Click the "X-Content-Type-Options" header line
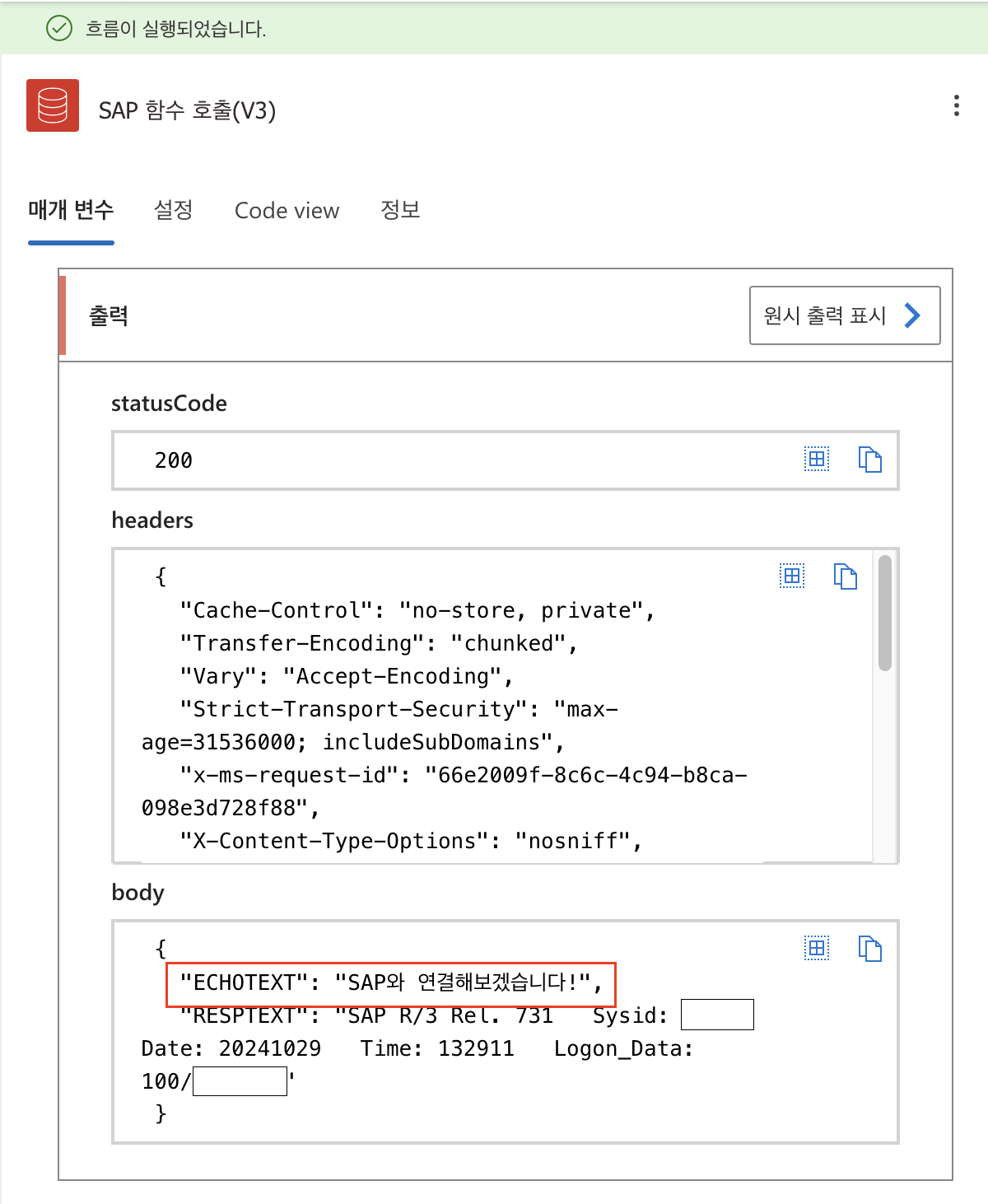Screen dimensions: 988x1204 point(411,841)
